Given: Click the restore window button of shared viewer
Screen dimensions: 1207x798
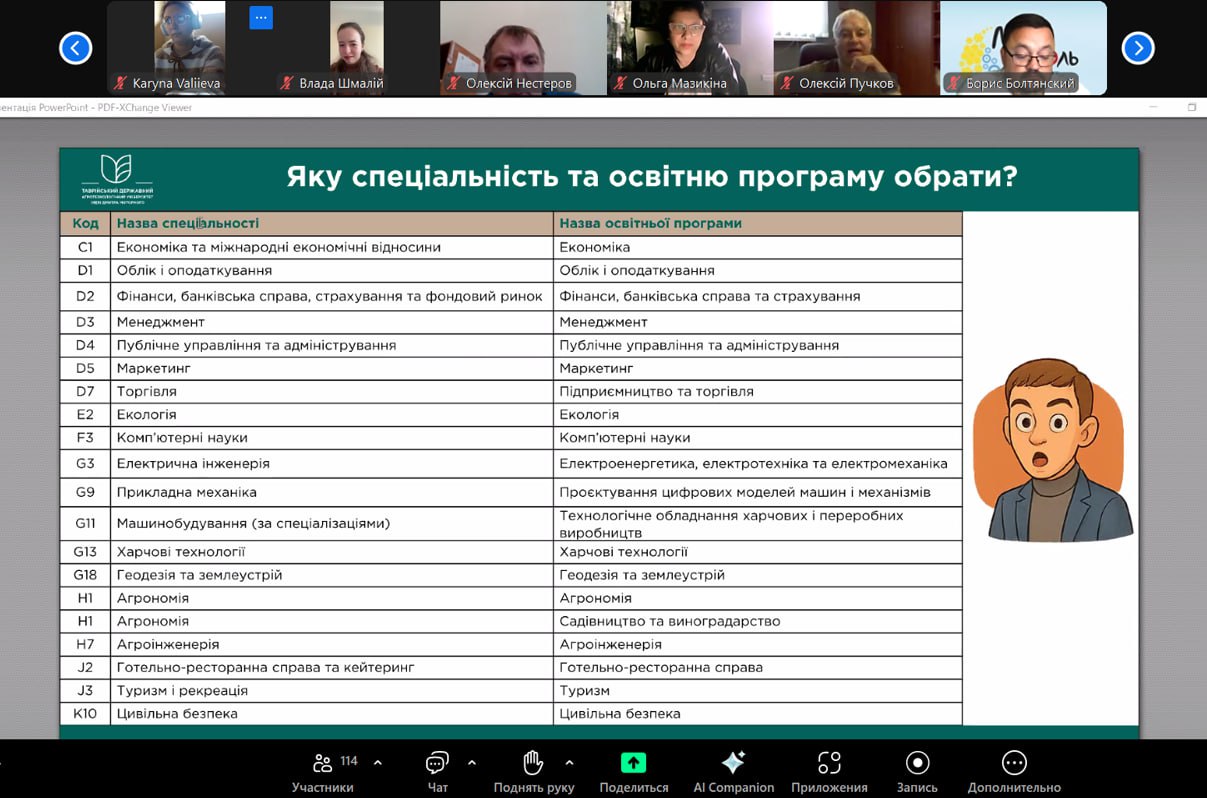Looking at the screenshot, I should [1192, 107].
